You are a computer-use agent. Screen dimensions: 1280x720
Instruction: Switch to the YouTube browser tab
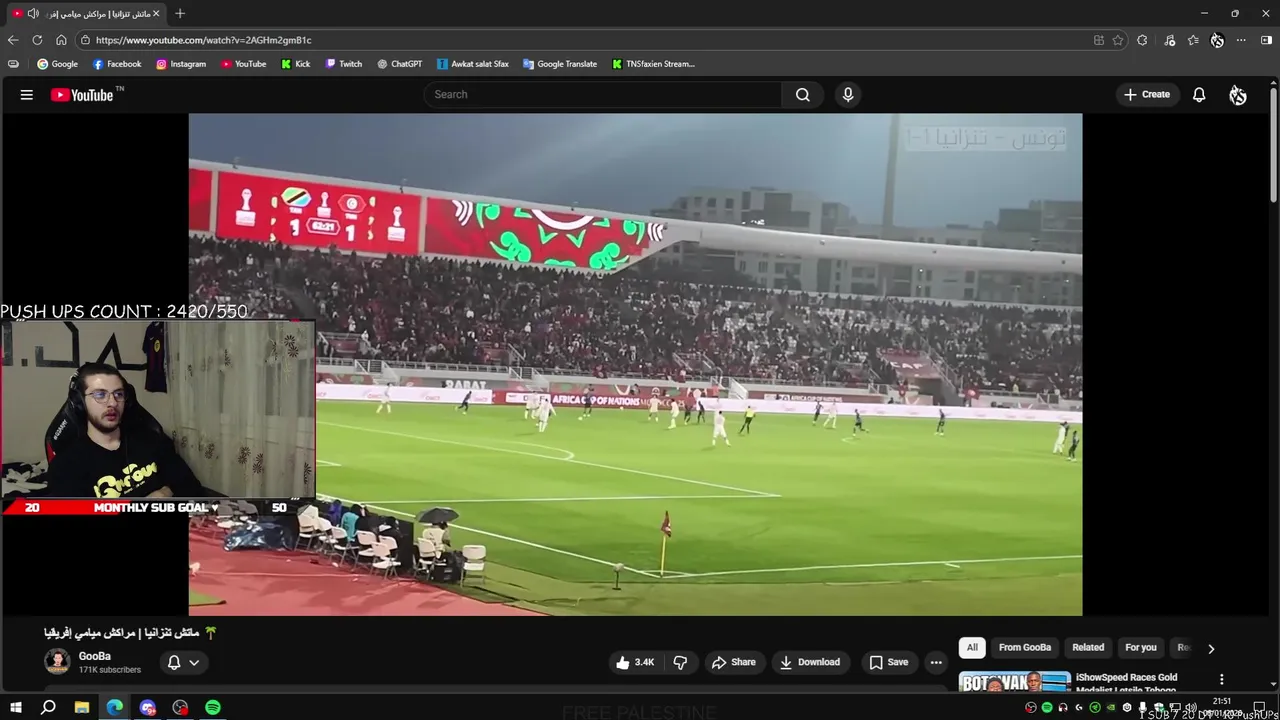click(x=85, y=14)
